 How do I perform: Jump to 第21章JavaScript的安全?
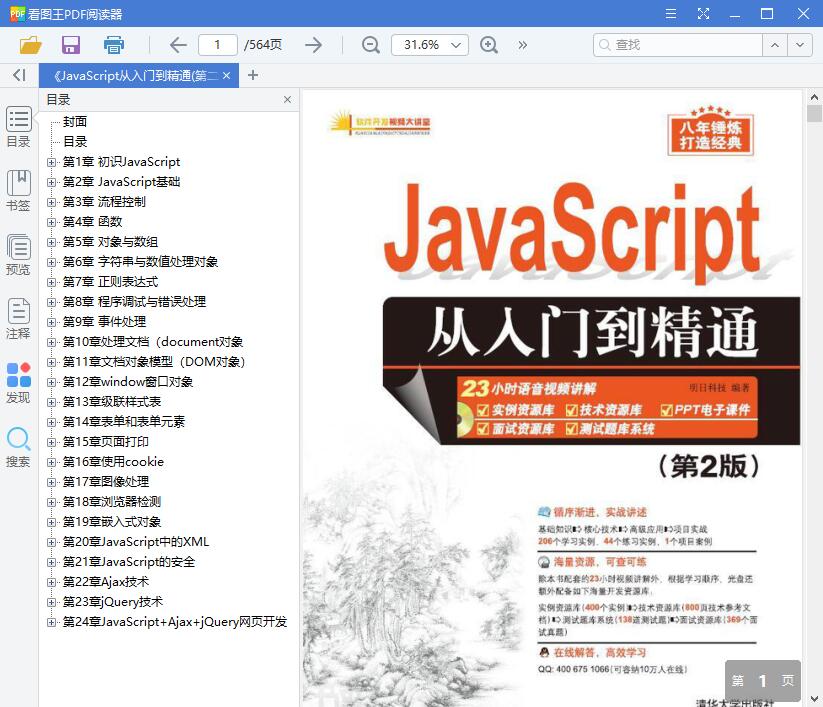129,562
